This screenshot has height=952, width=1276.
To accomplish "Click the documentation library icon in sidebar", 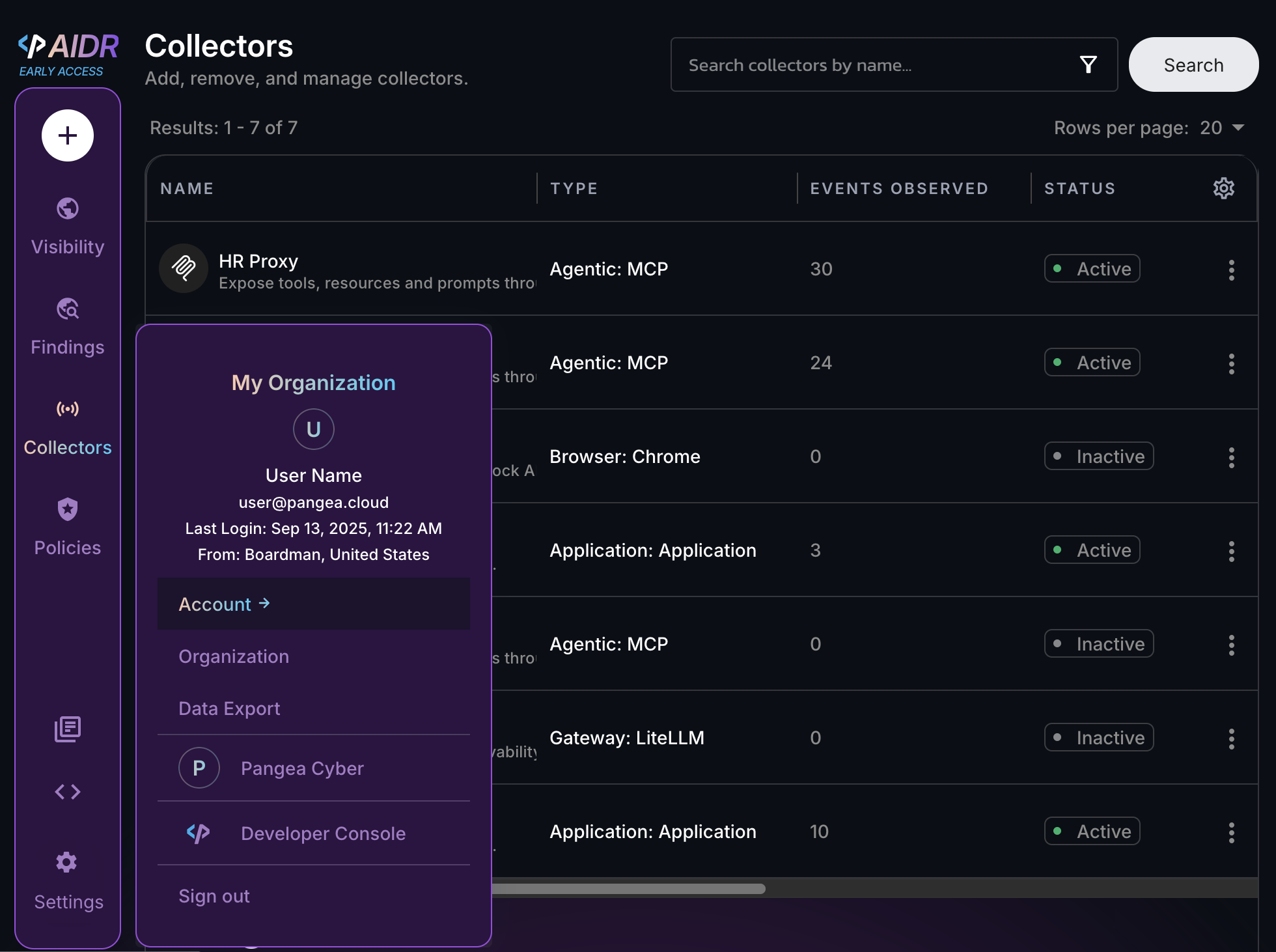I will (x=68, y=729).
